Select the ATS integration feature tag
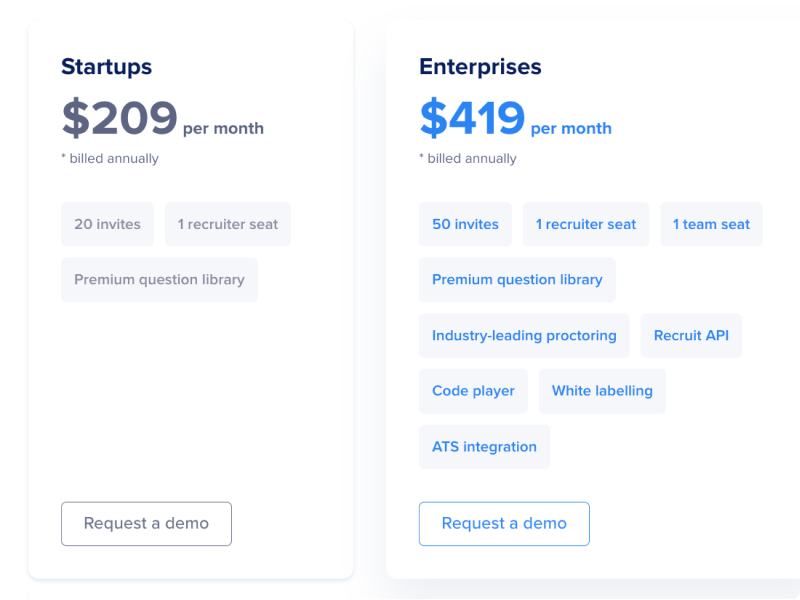 tap(484, 447)
